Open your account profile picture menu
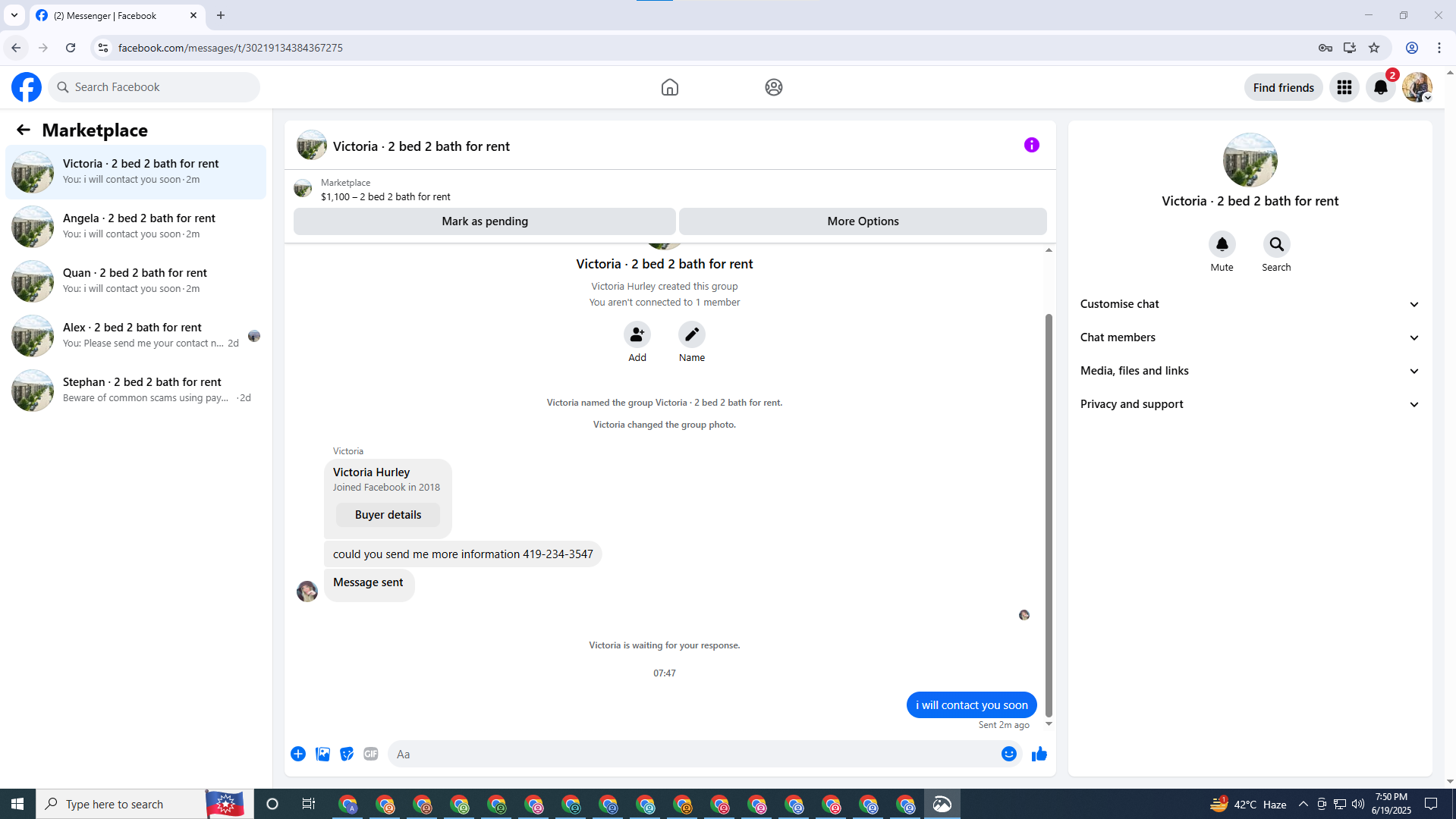The width and height of the screenshot is (1456, 819). point(1417,87)
